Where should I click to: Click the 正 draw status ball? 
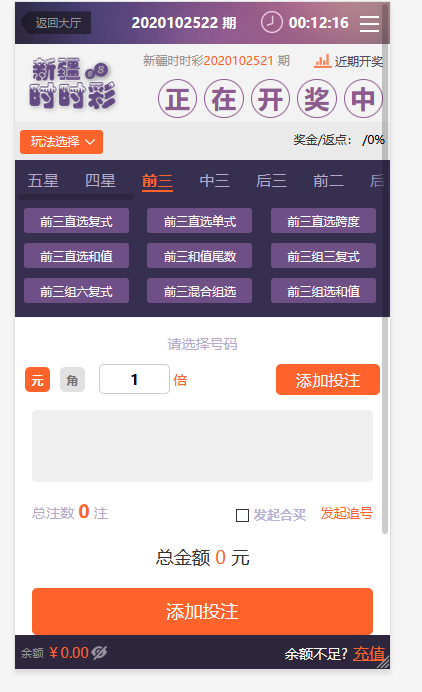(x=177, y=98)
